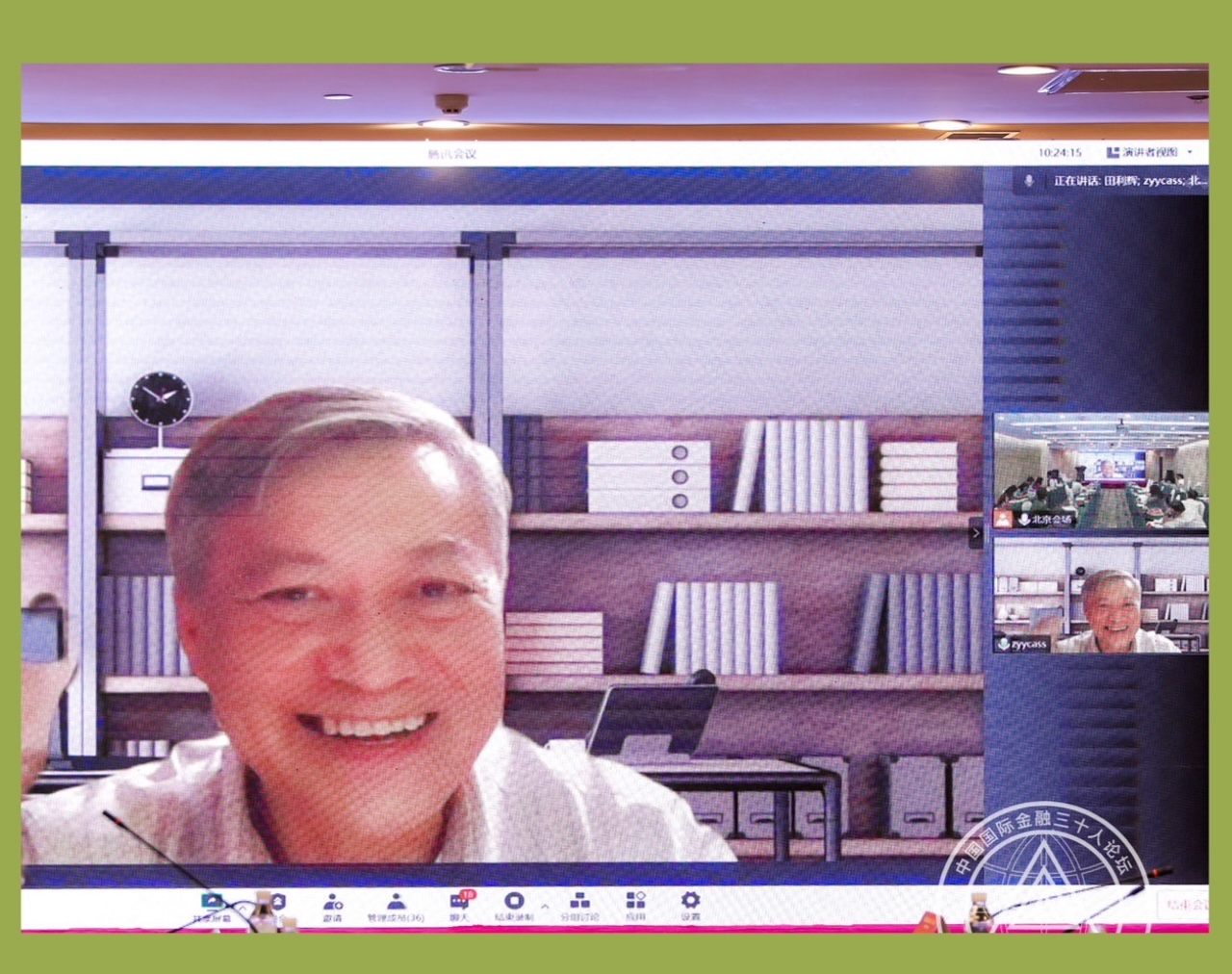Open the Speaker View (演讲者视图) dropdown
This screenshot has width=1232, height=974.
tap(1149, 152)
